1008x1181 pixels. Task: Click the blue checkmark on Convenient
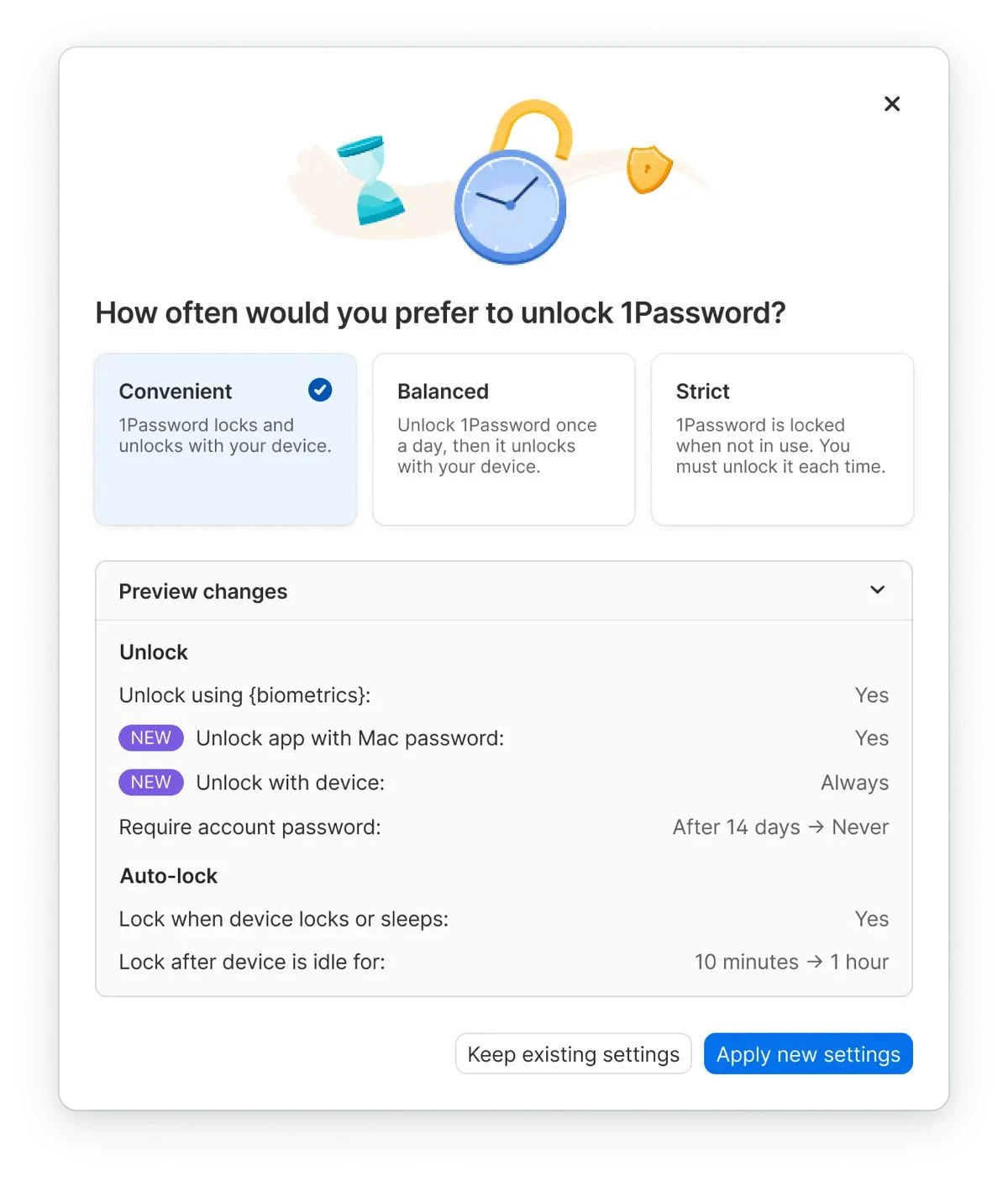(320, 390)
